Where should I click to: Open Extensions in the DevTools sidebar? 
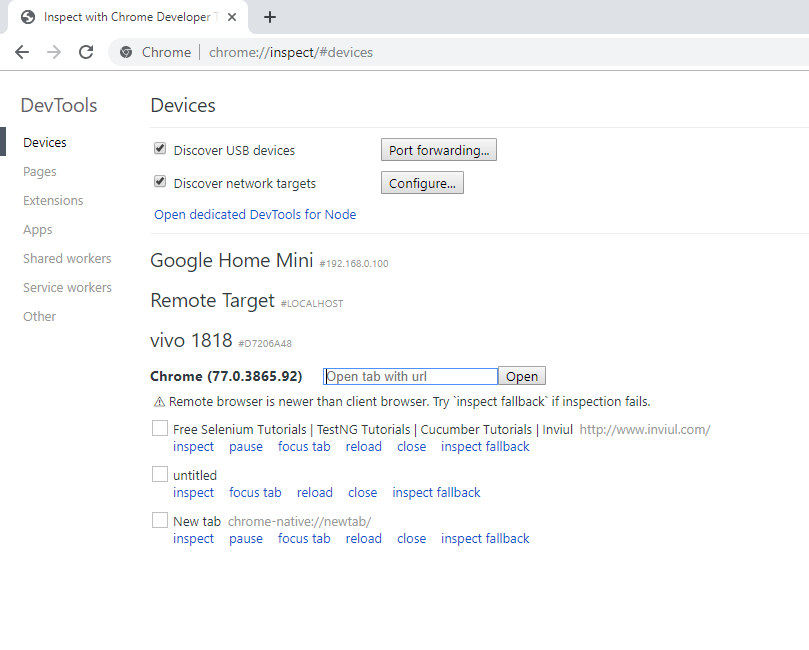[53, 201]
